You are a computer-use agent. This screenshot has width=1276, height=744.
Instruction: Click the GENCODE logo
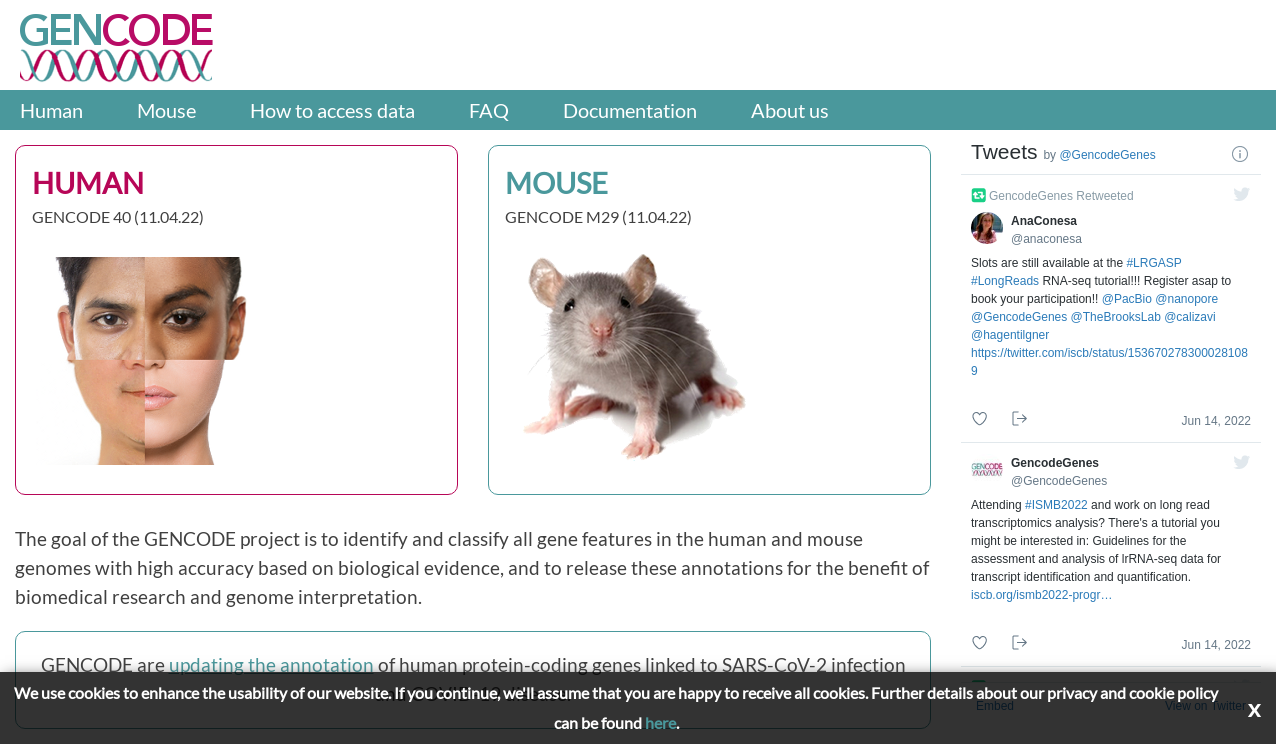pyautogui.click(x=116, y=47)
